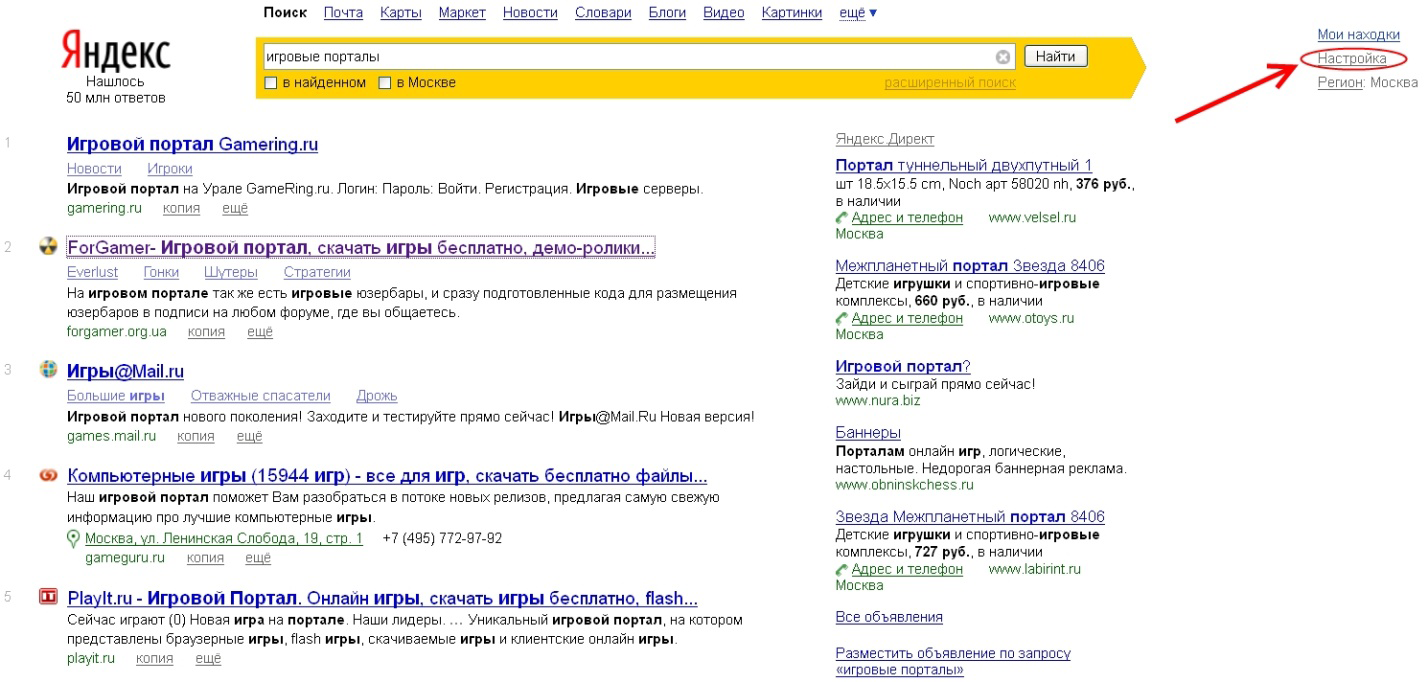Image resolution: width=1428 pixels, height=682 pixels.
Task: Open Словари service tab
Action: point(603,13)
